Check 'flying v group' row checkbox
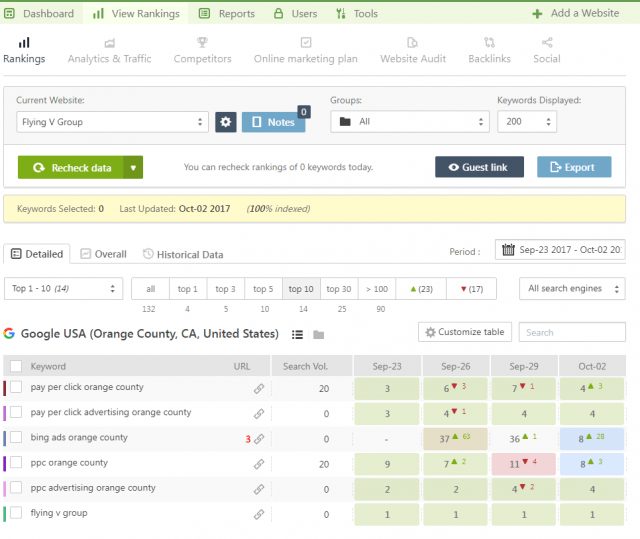Screen dimensions: 640x539 [x=16, y=512]
